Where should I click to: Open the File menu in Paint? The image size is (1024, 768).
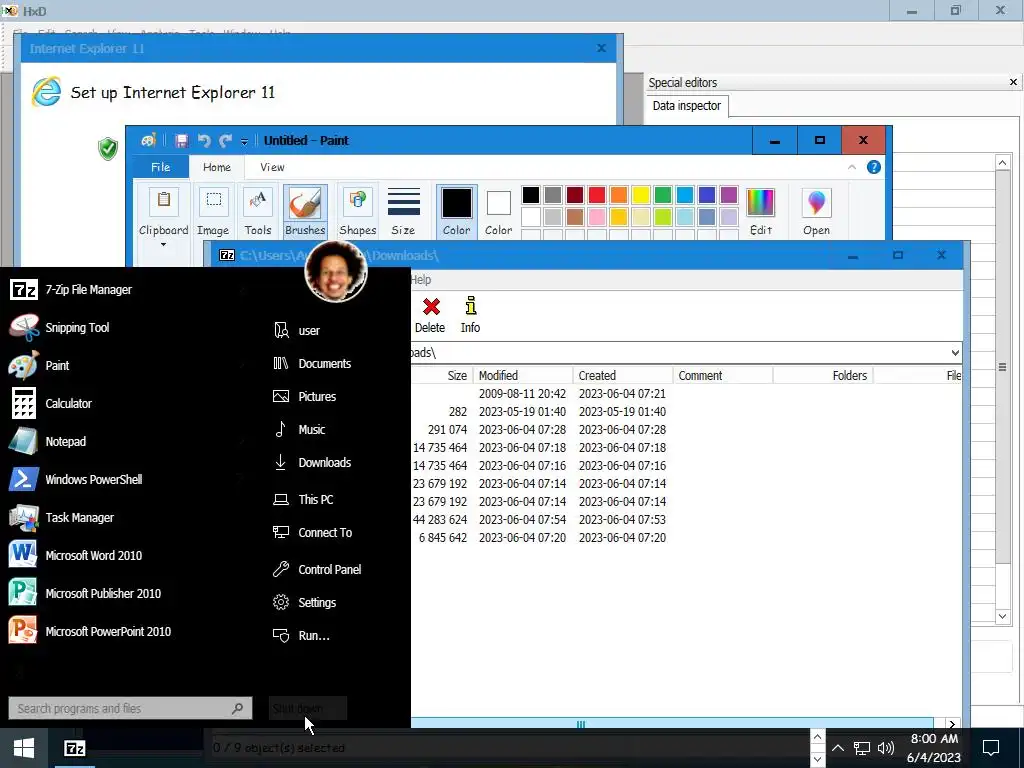click(161, 167)
